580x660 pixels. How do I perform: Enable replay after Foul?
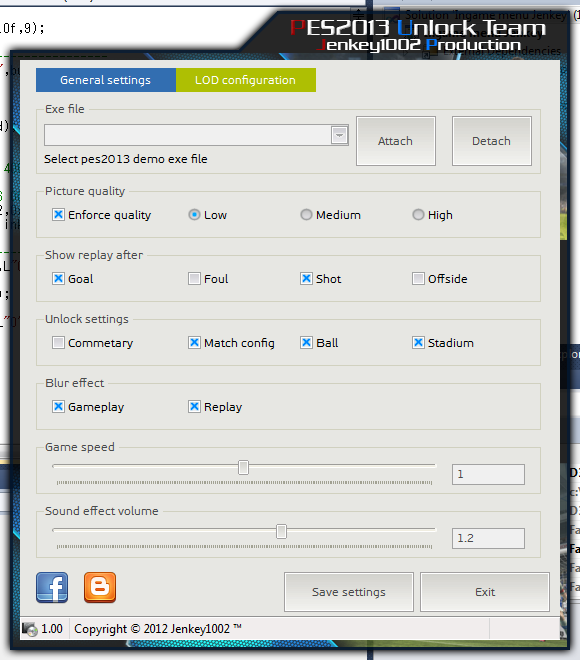[194, 279]
